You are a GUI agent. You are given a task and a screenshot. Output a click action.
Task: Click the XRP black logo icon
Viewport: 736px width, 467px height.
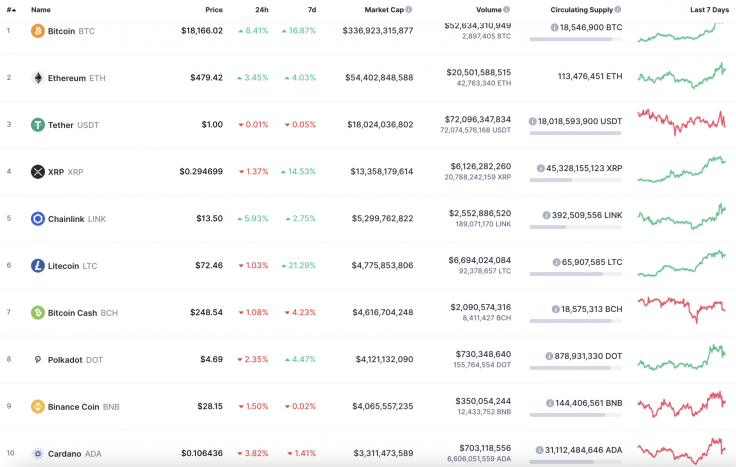click(38, 172)
